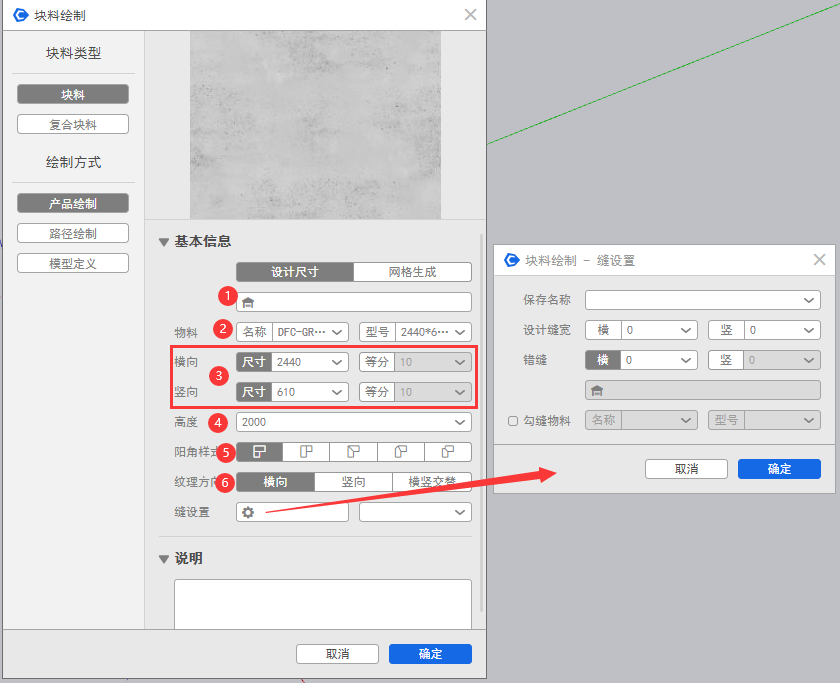Open seam settings via the gear icon
This screenshot has width=840, height=683.
coord(248,512)
